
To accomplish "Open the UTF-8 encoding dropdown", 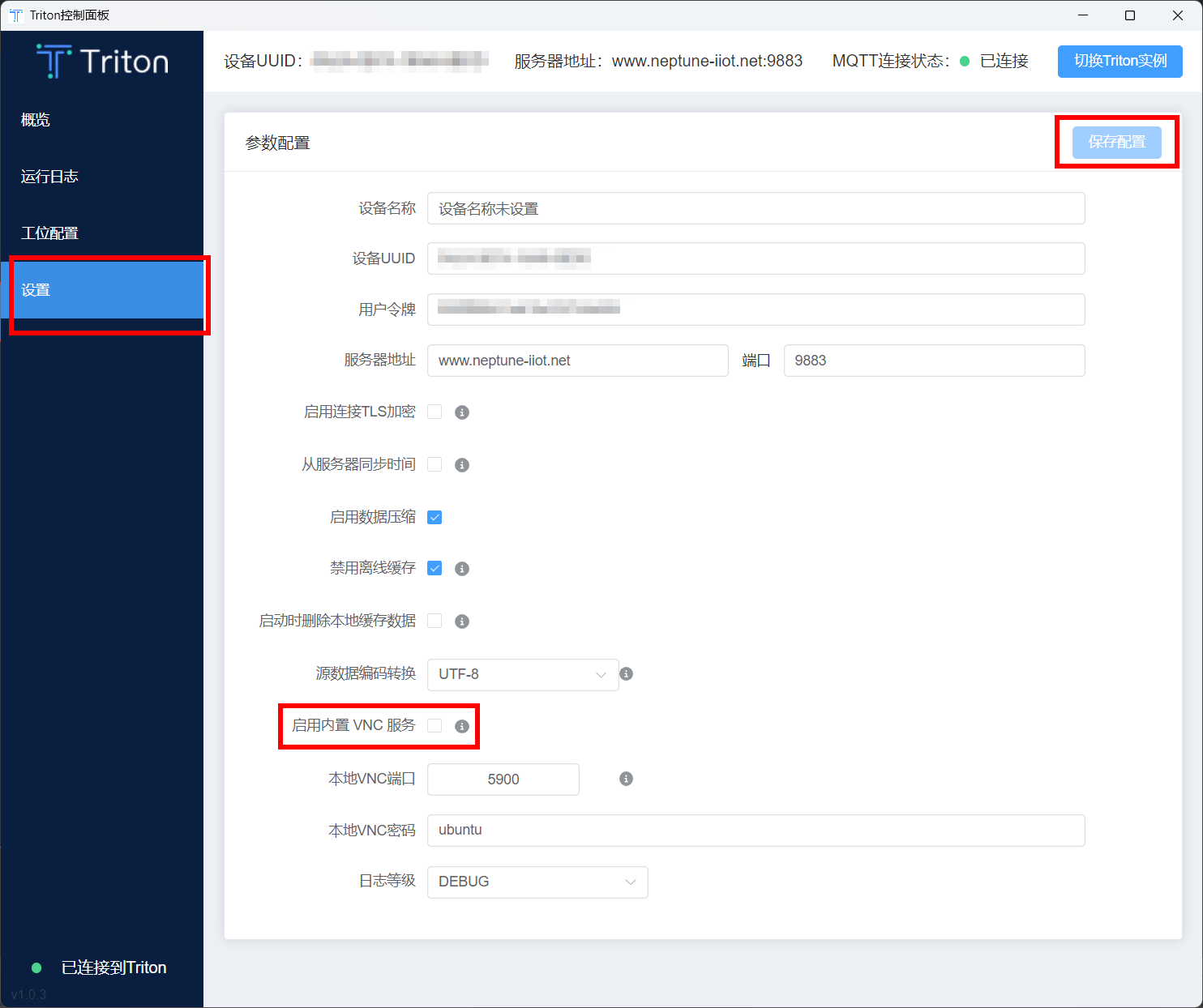I will [522, 674].
